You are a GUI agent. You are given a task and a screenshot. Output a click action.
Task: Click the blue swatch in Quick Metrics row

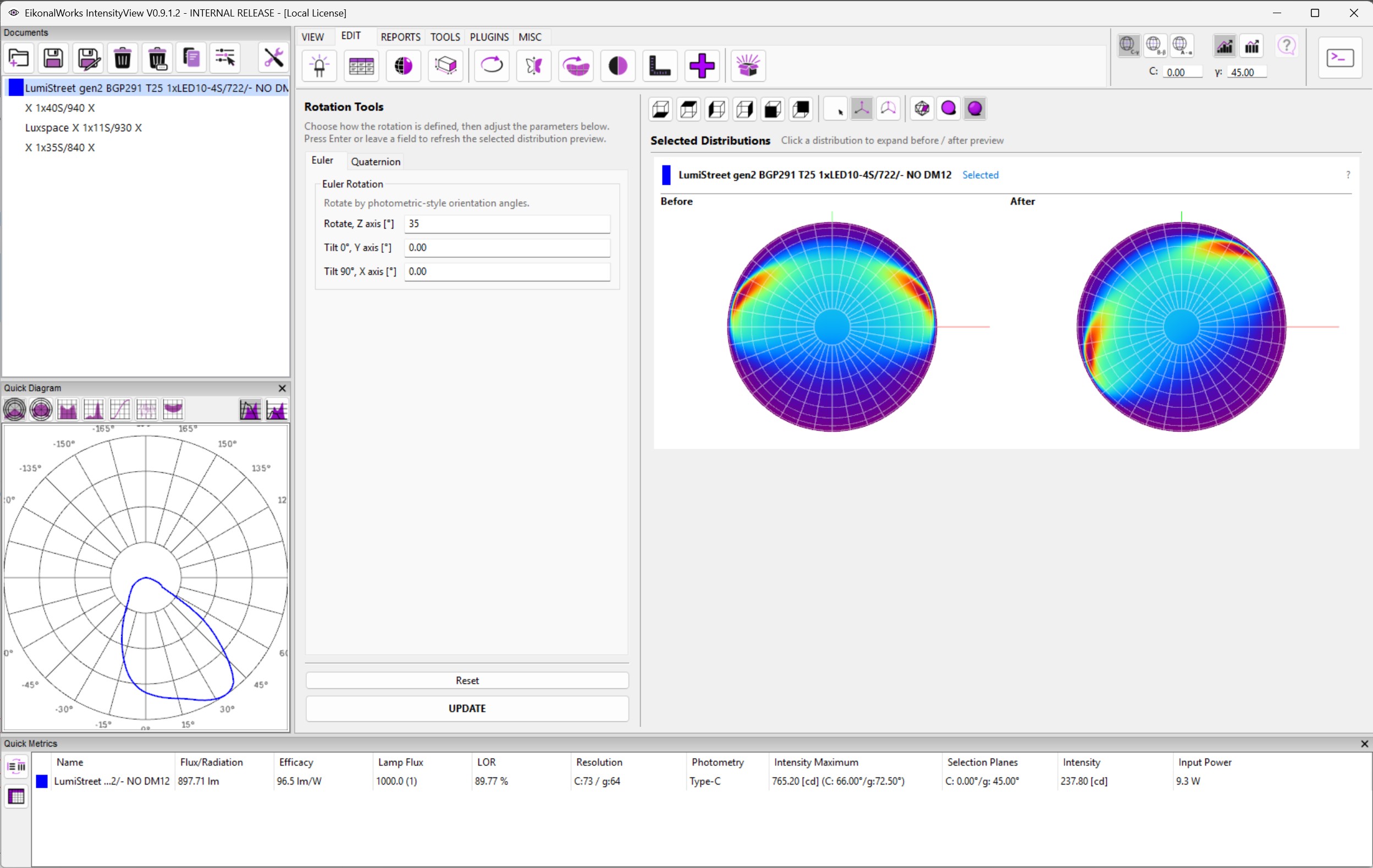pos(42,781)
